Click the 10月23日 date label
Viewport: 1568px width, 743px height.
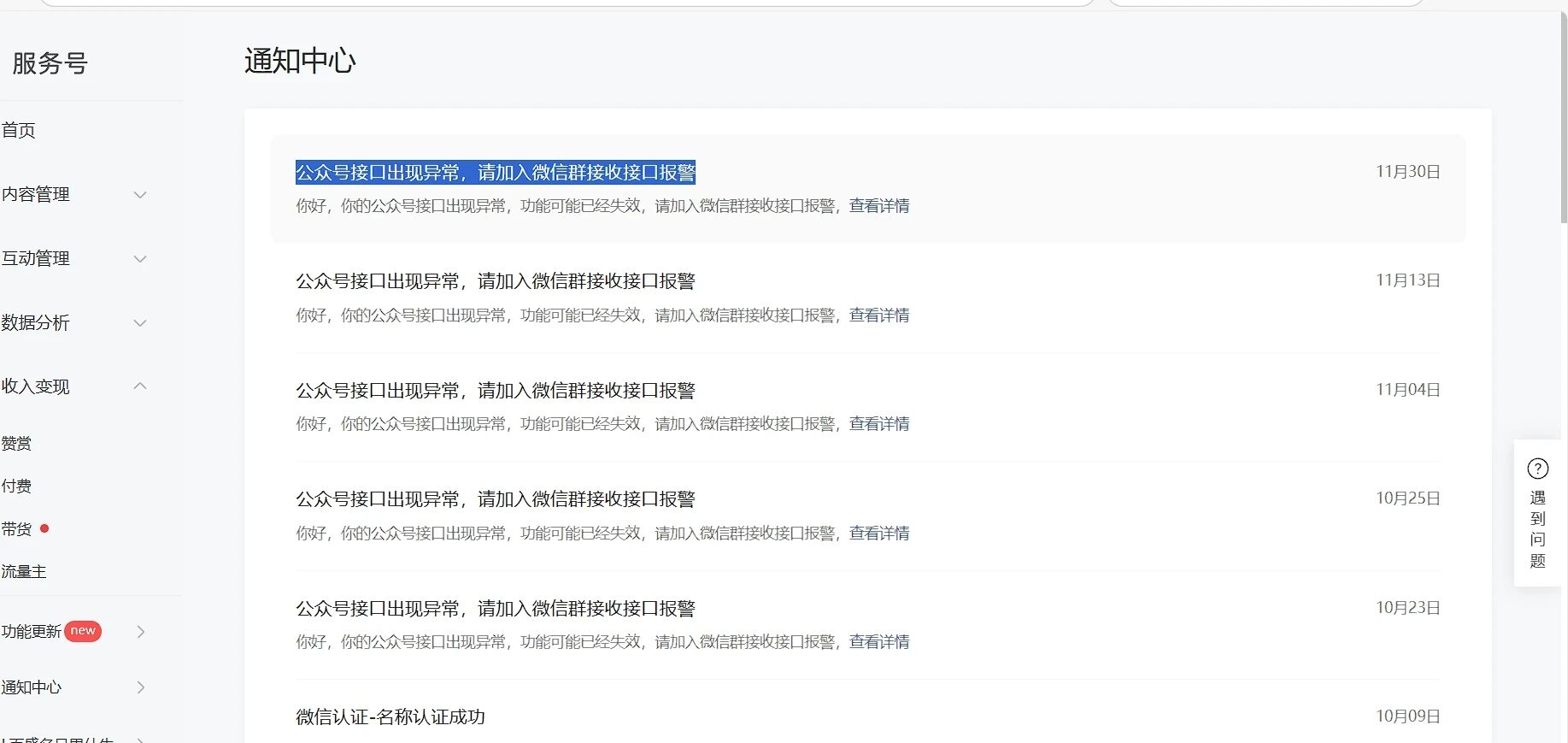pyautogui.click(x=1408, y=608)
